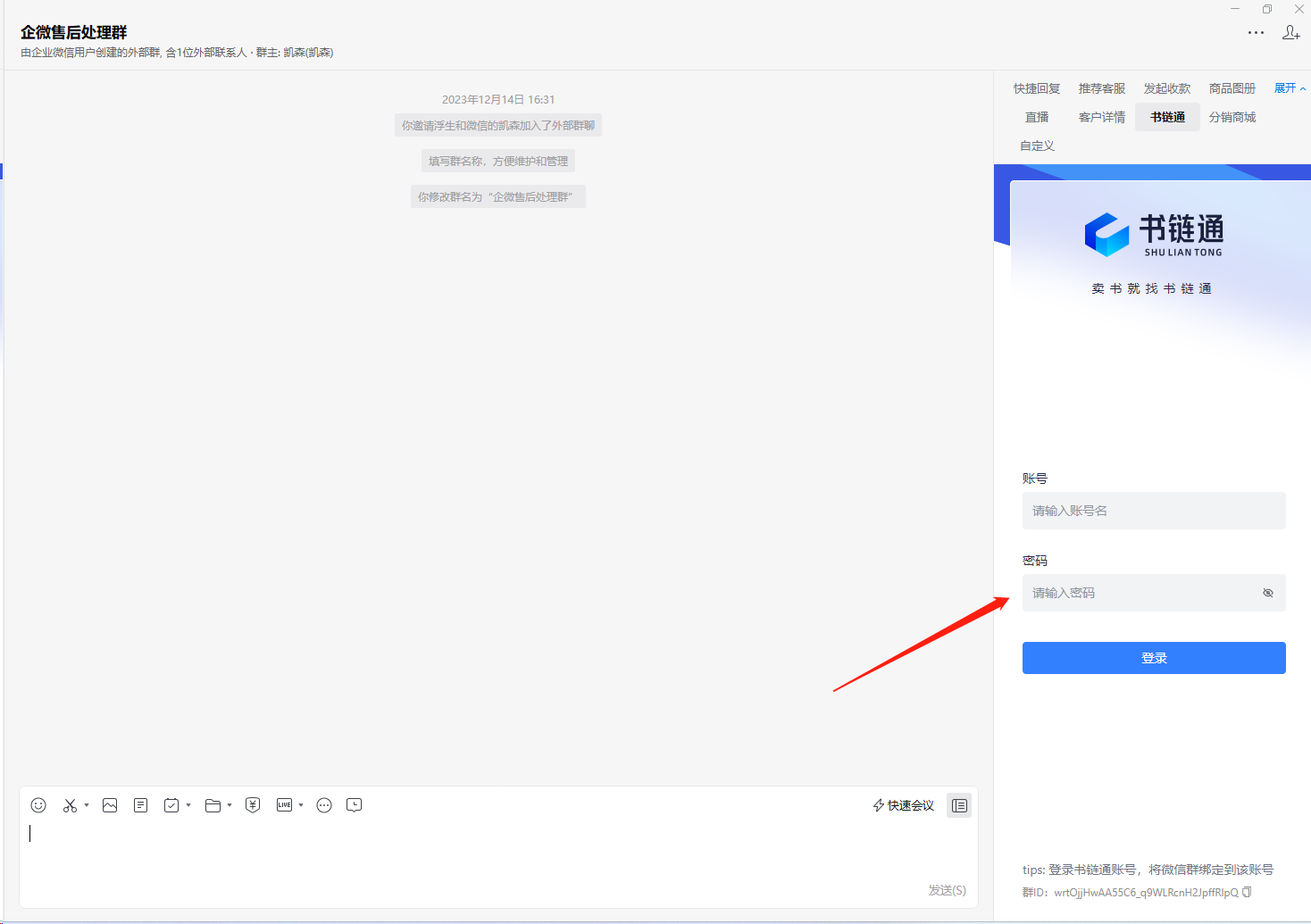Collapse the toolbar via 展开 arrow
The width and height of the screenshot is (1311, 924).
[x=1290, y=88]
